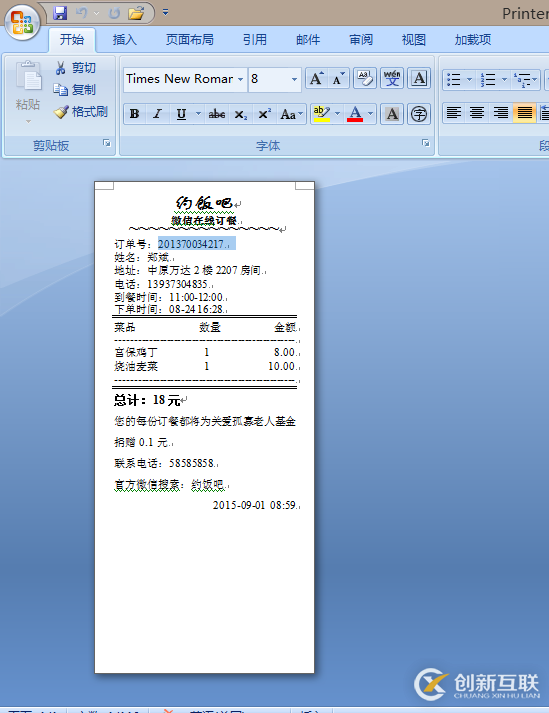
Task: Apply yellow text highlight color
Action: [x=322, y=114]
